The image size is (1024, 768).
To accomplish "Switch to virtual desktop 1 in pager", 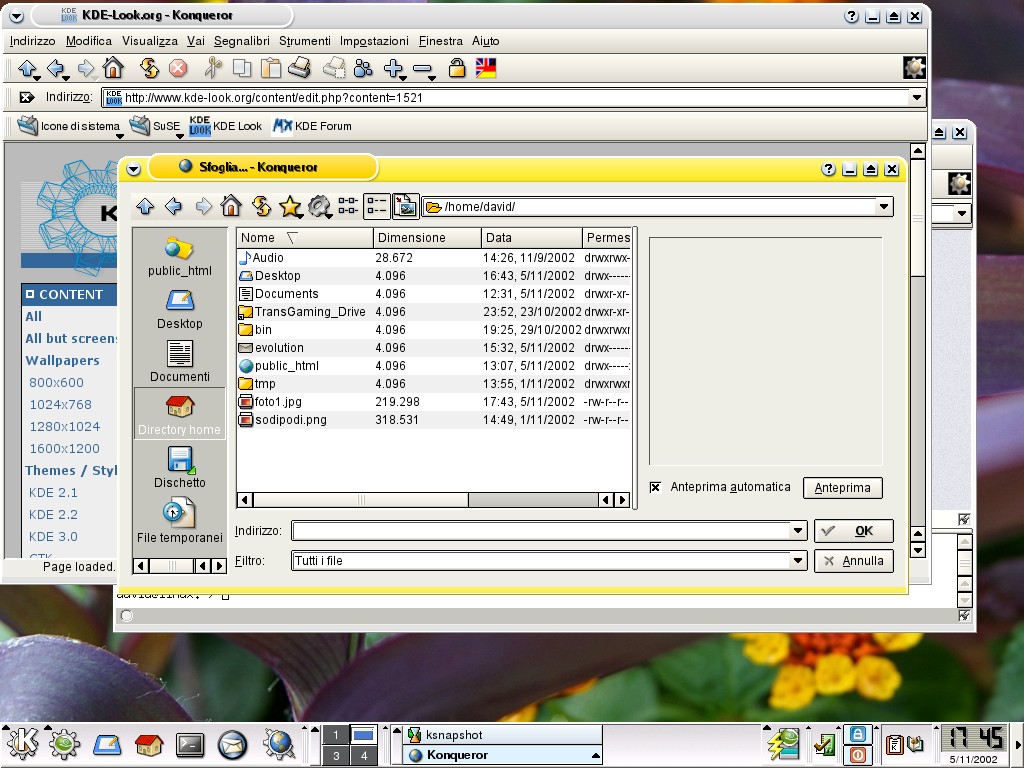I will tap(336, 735).
